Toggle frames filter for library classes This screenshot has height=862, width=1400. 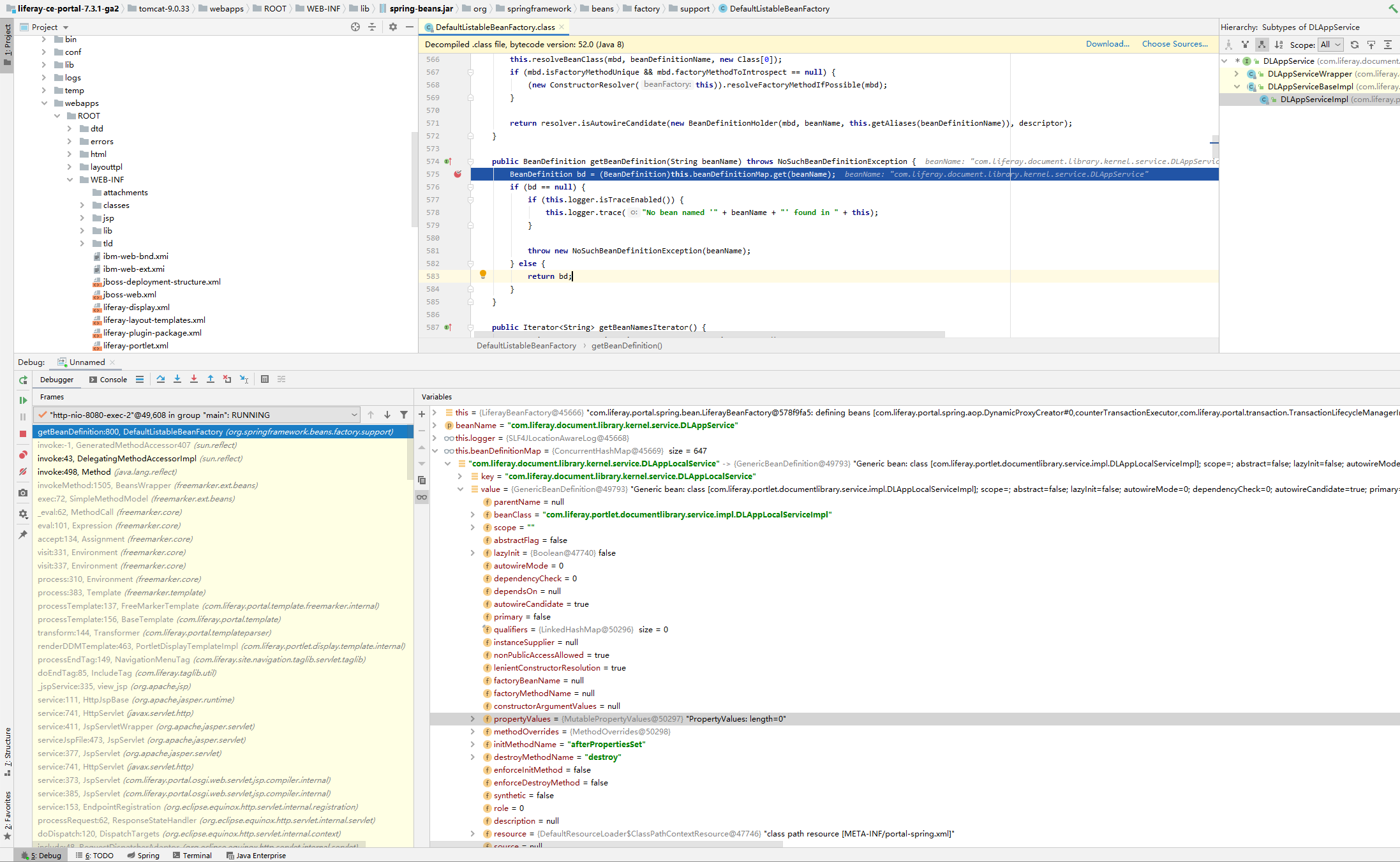[404, 415]
